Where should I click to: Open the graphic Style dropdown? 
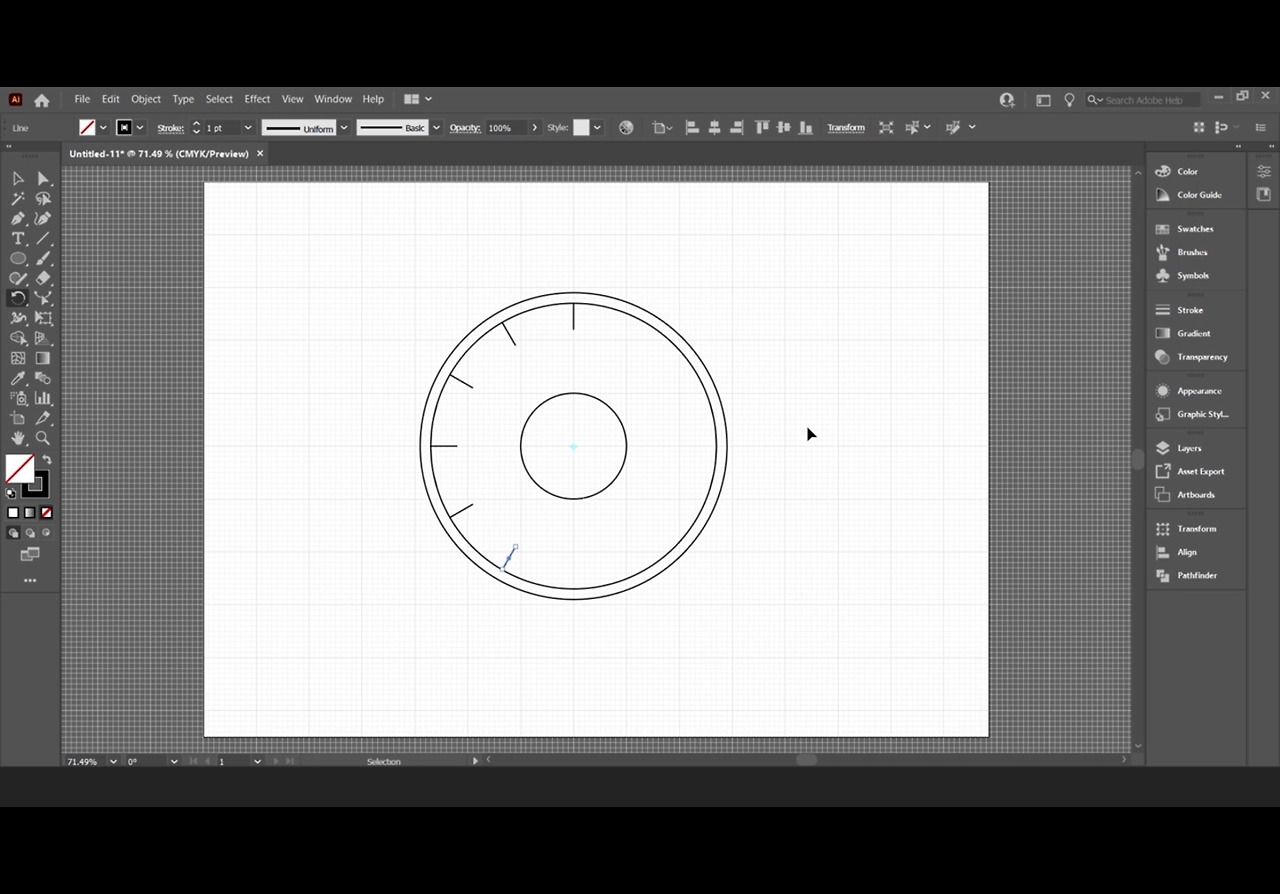(598, 128)
